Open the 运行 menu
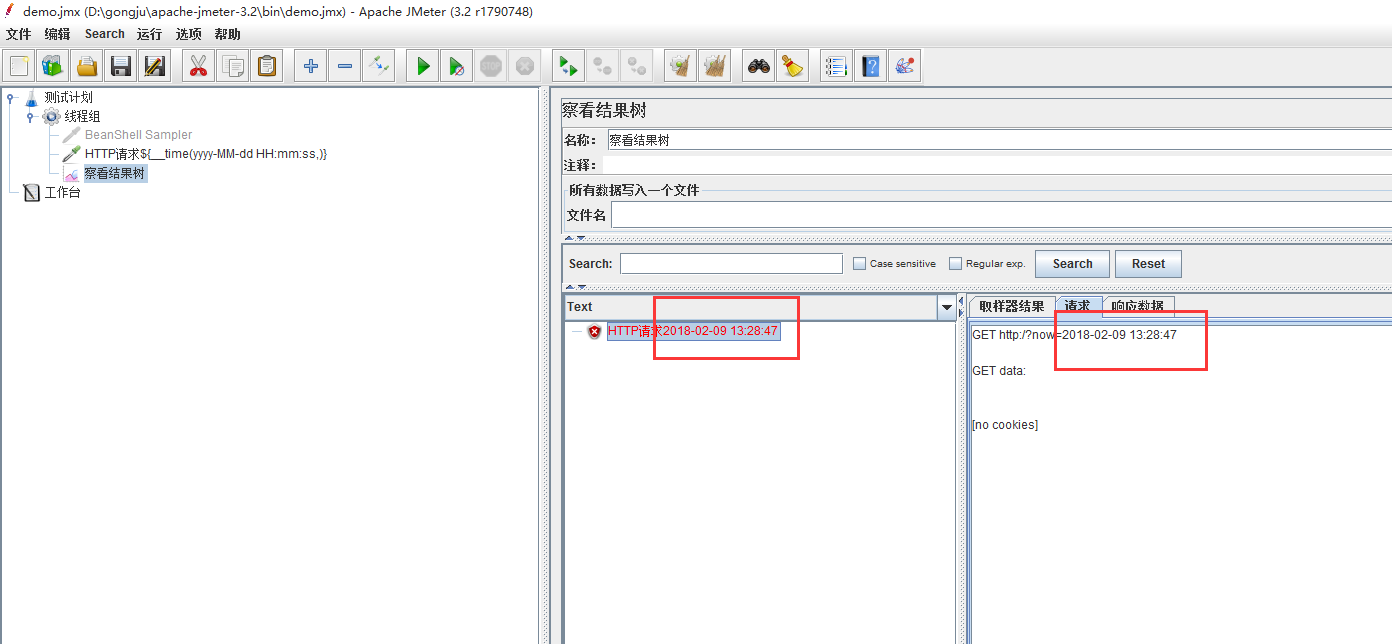The height and width of the screenshot is (644, 1392). [x=150, y=34]
